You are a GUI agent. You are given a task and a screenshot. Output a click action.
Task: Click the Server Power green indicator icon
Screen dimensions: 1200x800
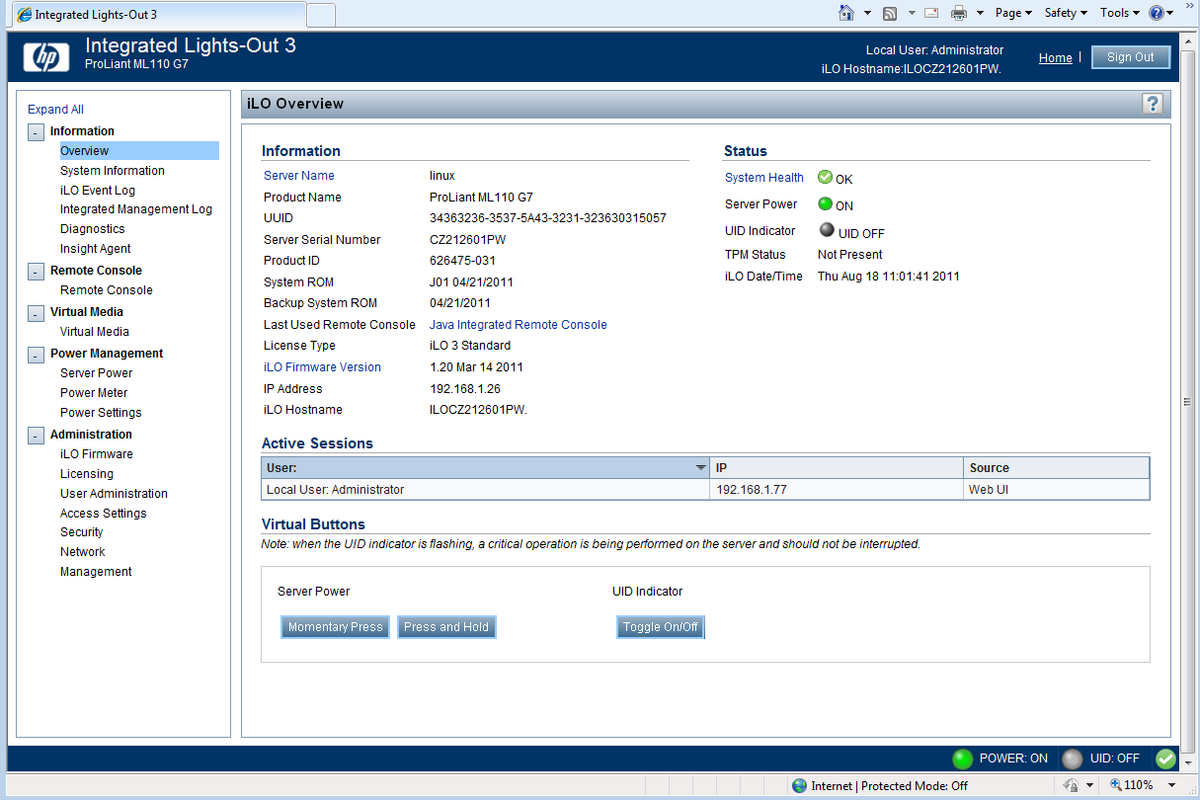[824, 204]
